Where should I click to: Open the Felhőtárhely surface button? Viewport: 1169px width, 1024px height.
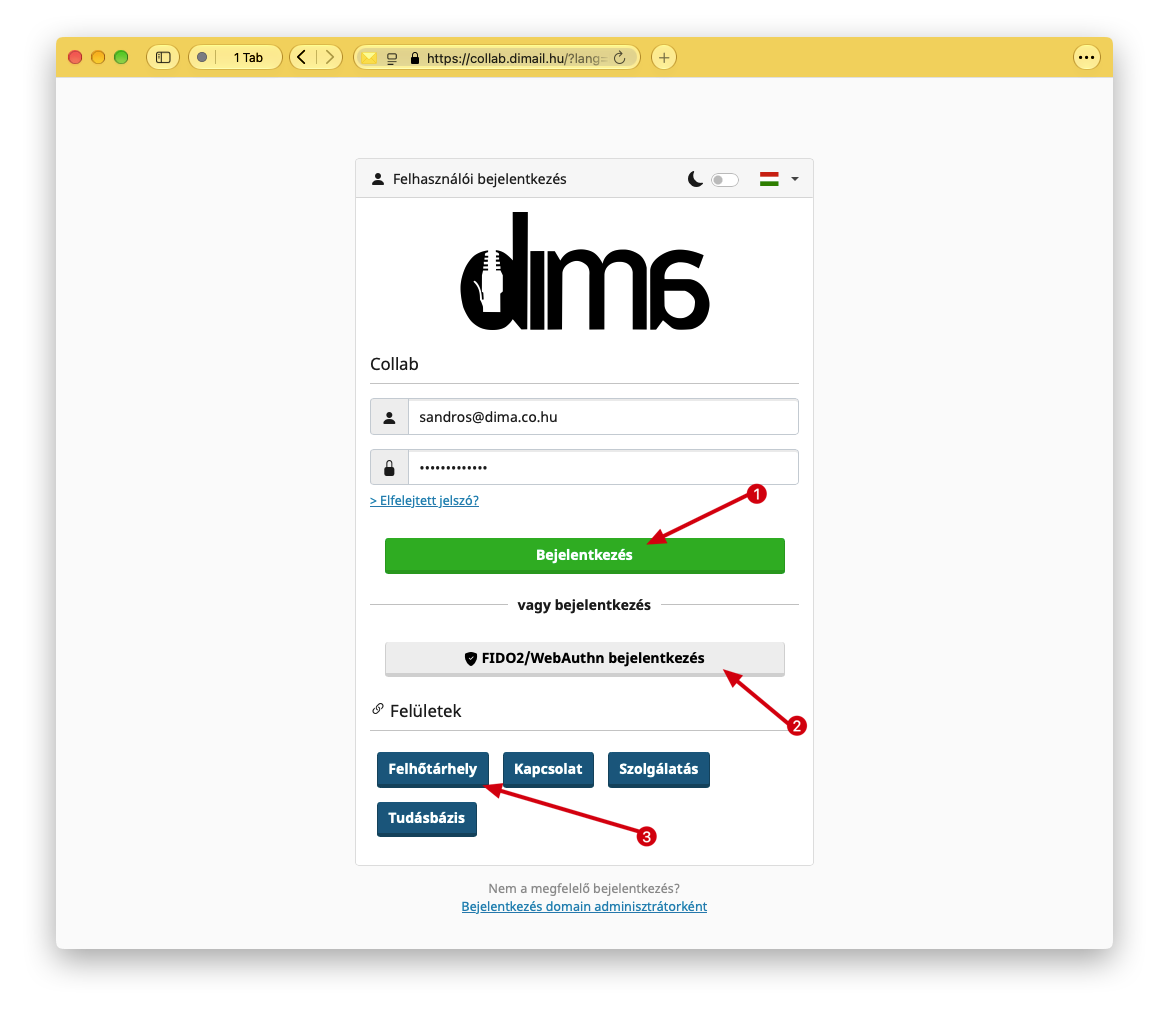pos(432,769)
